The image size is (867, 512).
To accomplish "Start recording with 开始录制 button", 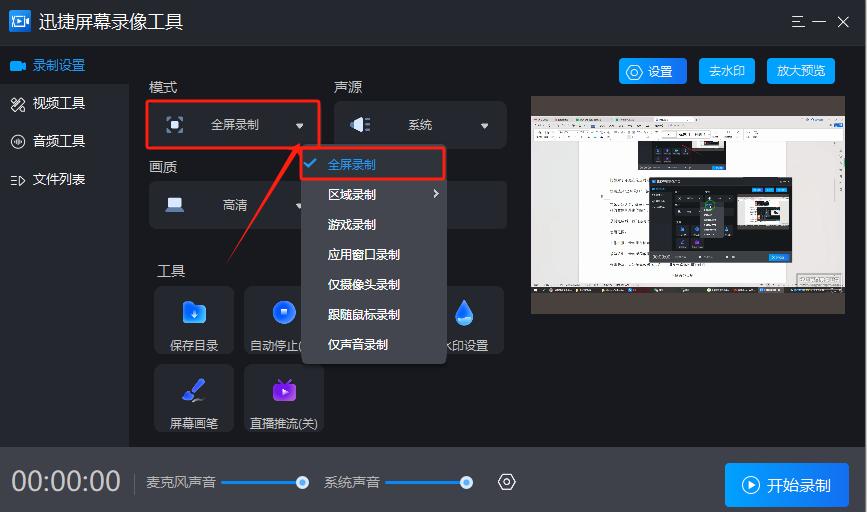I will pos(786,485).
